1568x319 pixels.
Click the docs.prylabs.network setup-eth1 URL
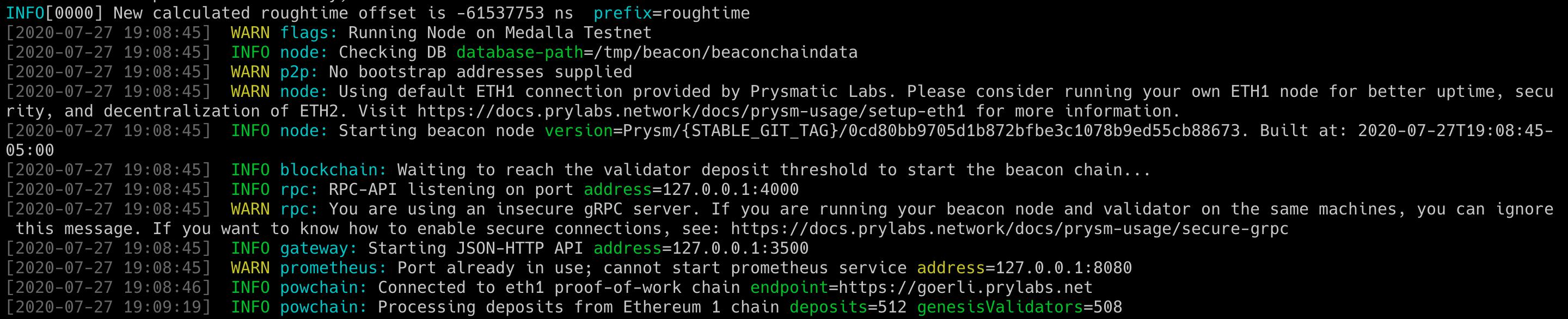(691, 112)
